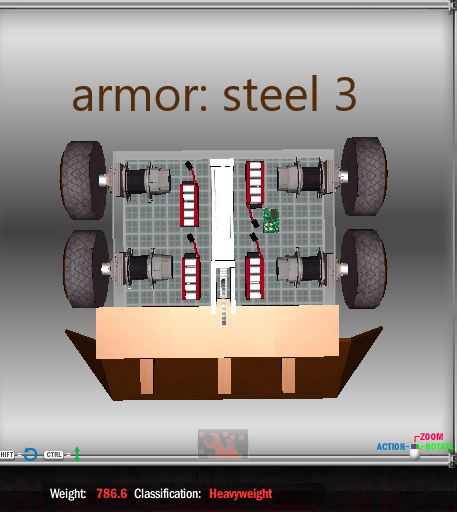Click the weight value 786.6
457x512 pixels.
click(x=112, y=493)
